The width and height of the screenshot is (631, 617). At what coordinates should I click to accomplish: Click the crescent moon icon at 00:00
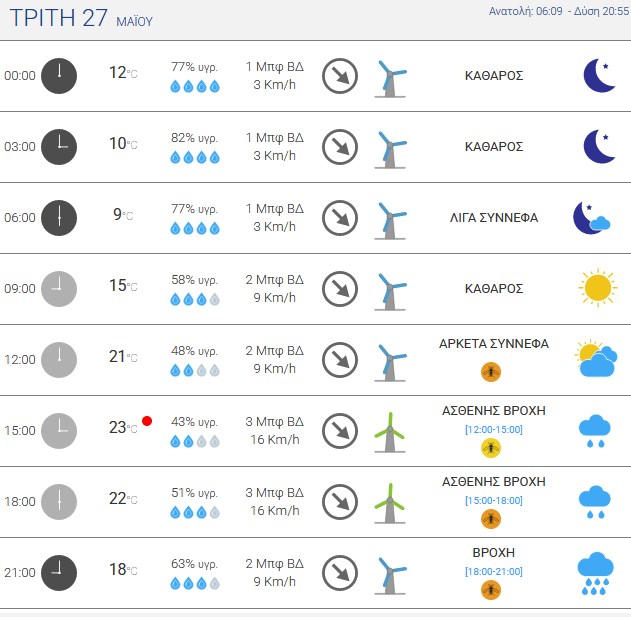(x=599, y=75)
